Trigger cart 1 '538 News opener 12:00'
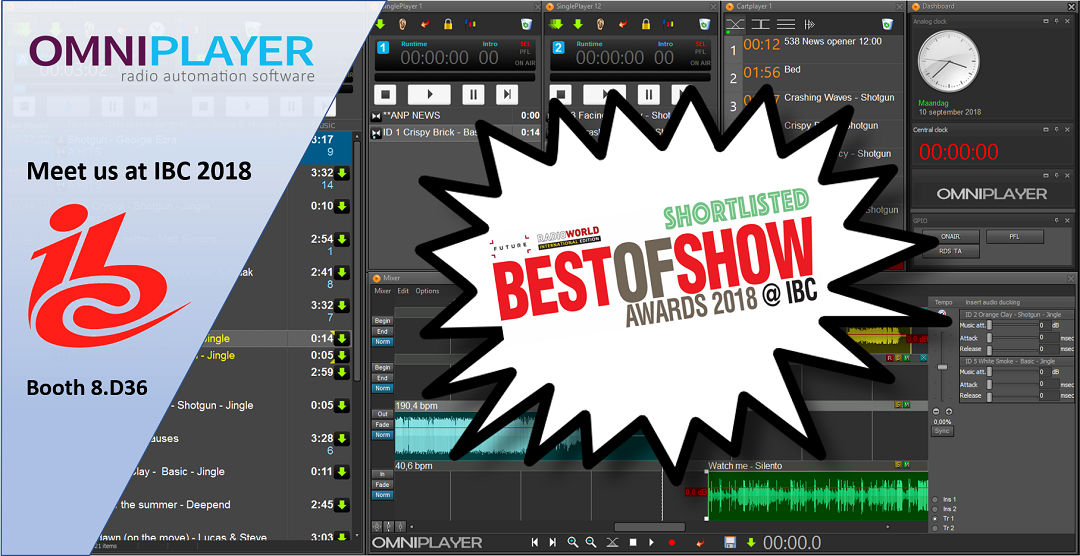This screenshot has height=556, width=1080. pos(813,48)
